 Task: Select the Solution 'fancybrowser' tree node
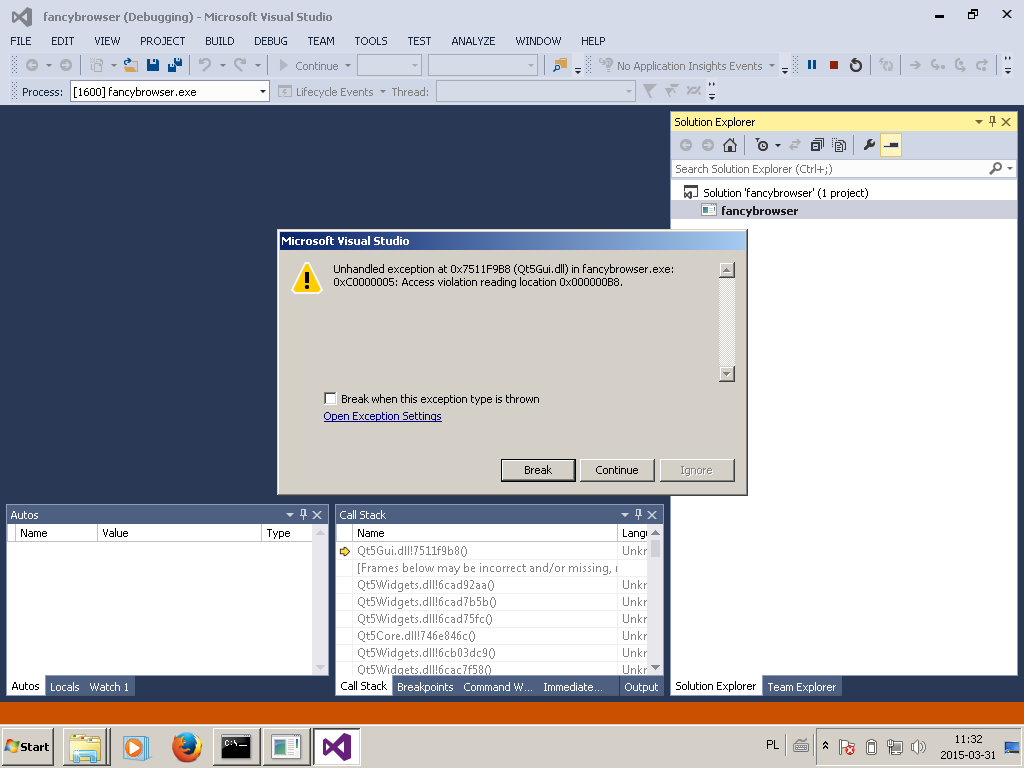click(785, 193)
